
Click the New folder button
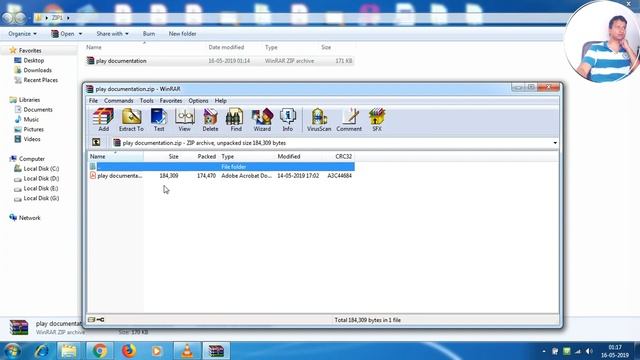(182, 34)
